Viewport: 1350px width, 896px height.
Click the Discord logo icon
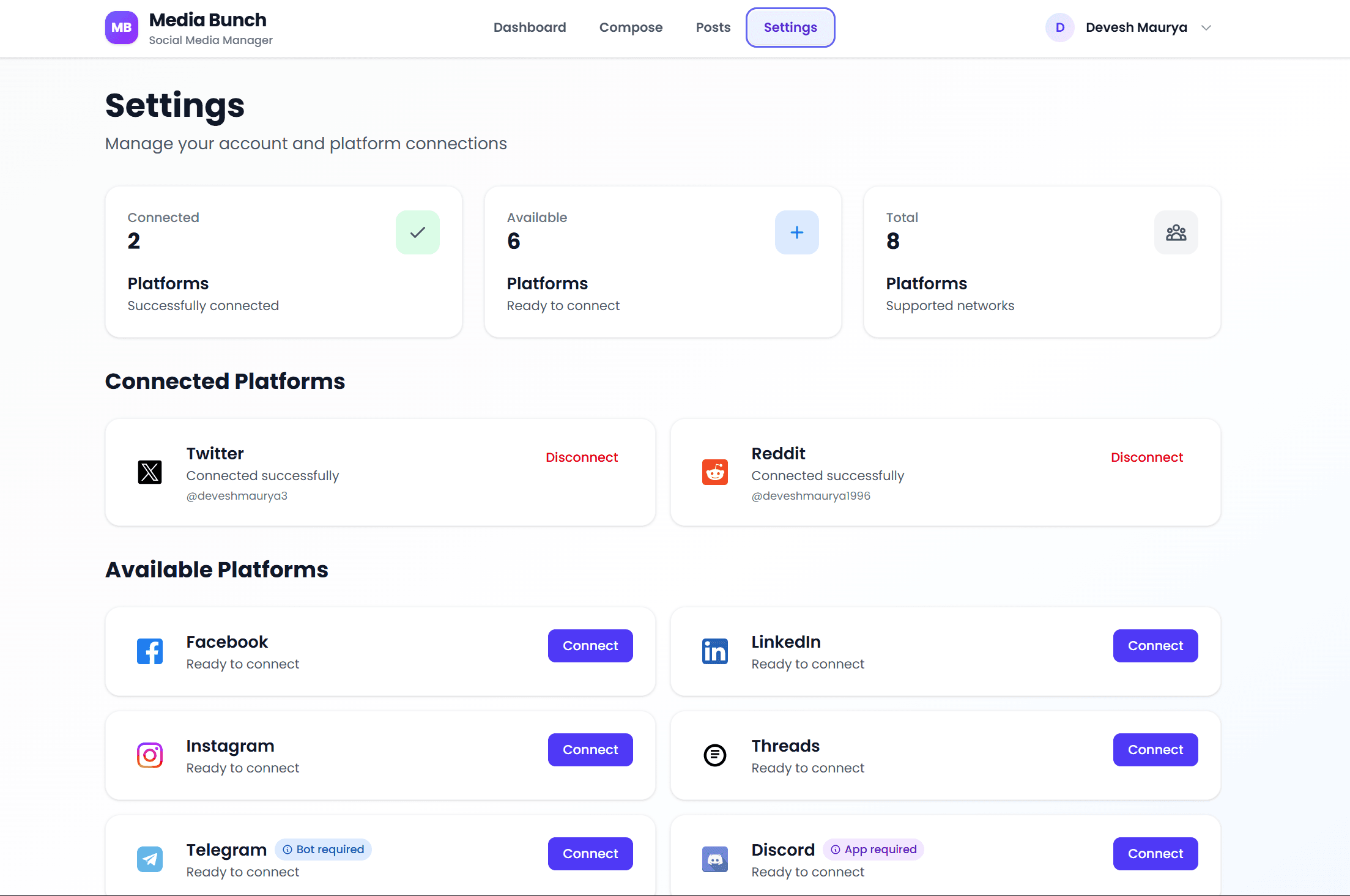[x=715, y=859]
